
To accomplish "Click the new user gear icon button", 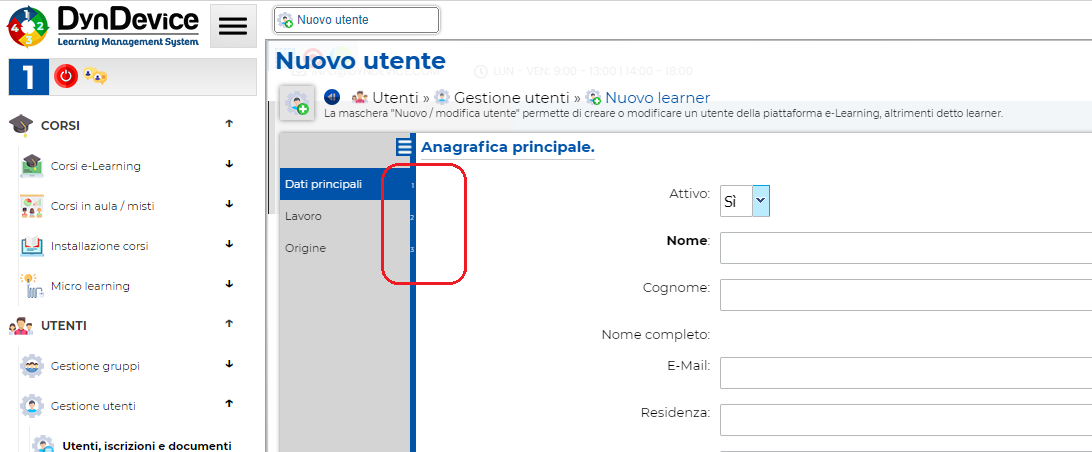I will (x=297, y=103).
